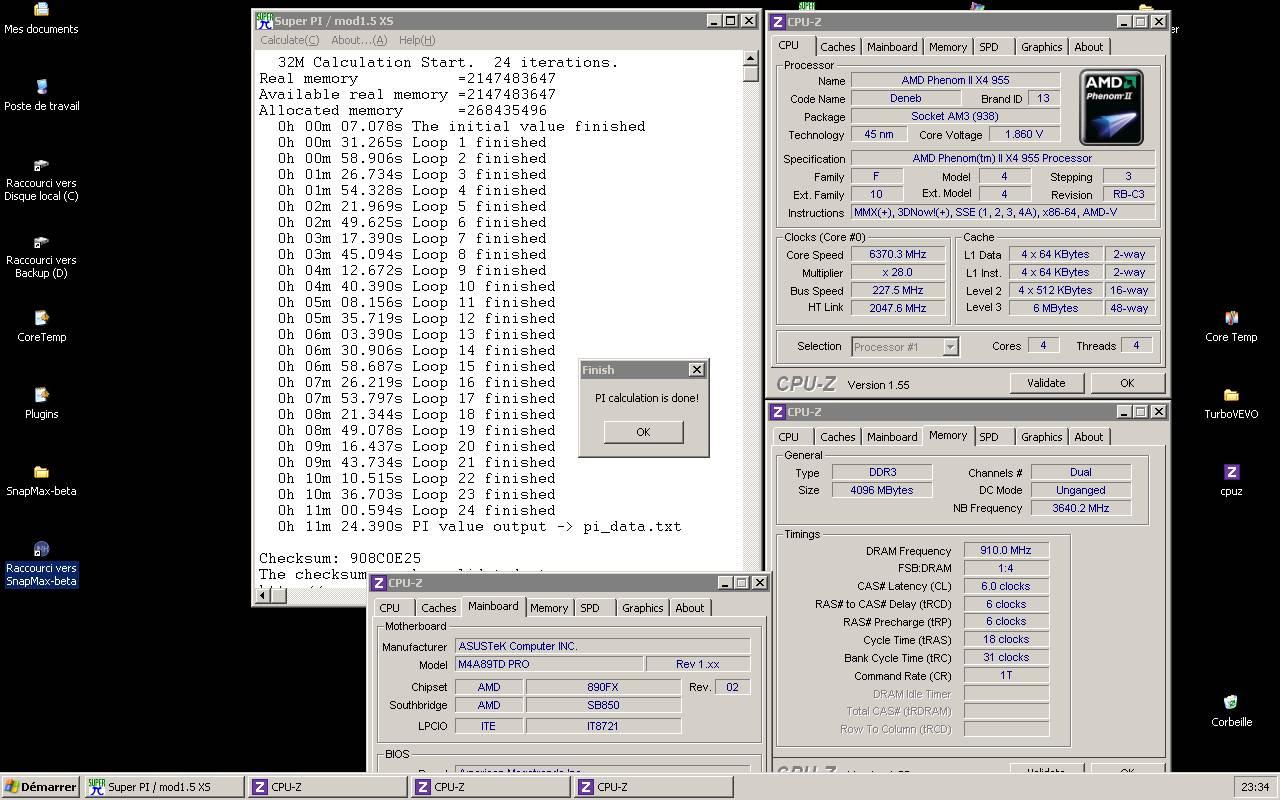The height and width of the screenshot is (800, 1280).
Task: Click Southbridge SB850 field
Action: pos(603,705)
